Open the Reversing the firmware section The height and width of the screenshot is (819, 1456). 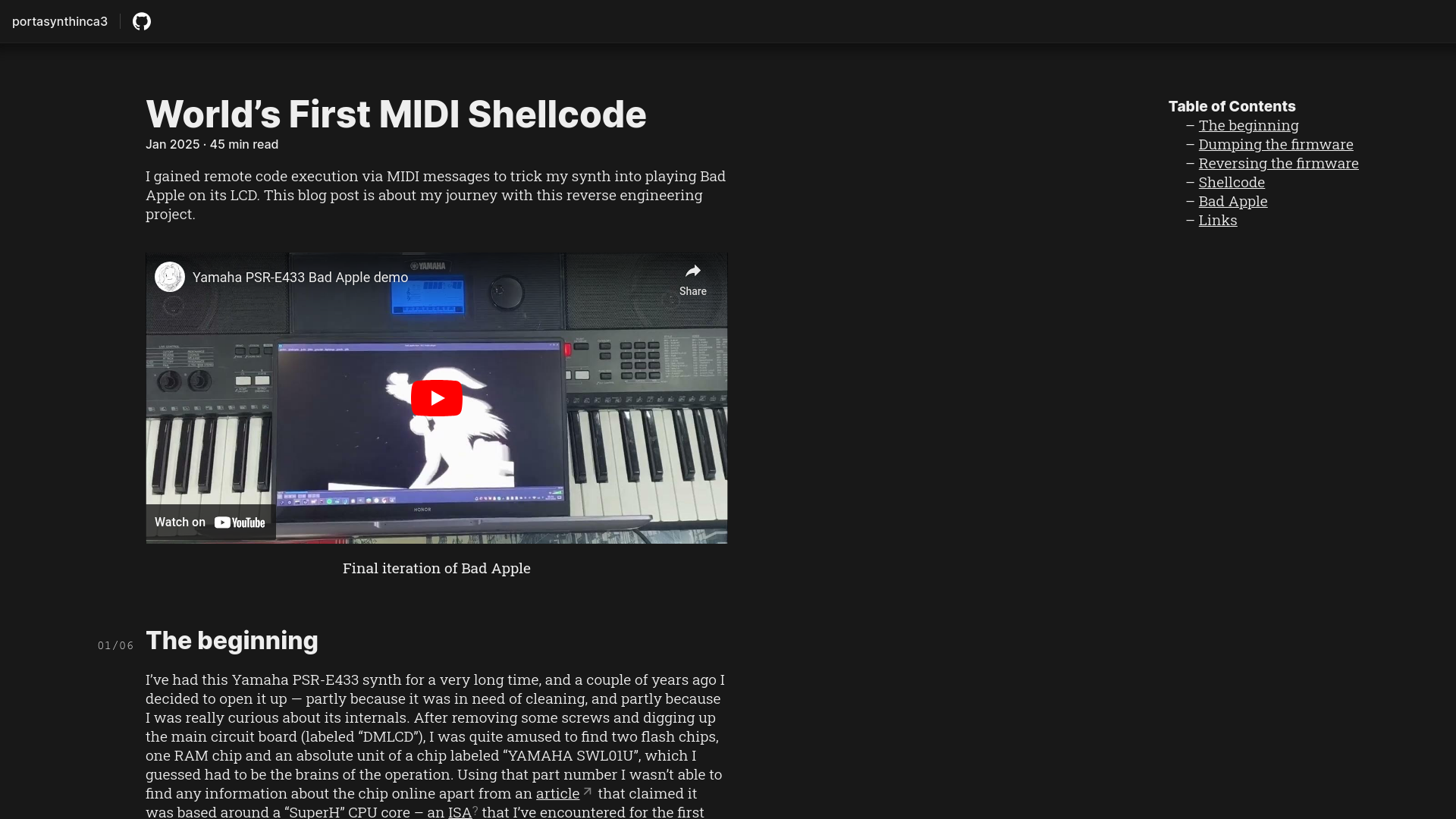(x=1278, y=162)
